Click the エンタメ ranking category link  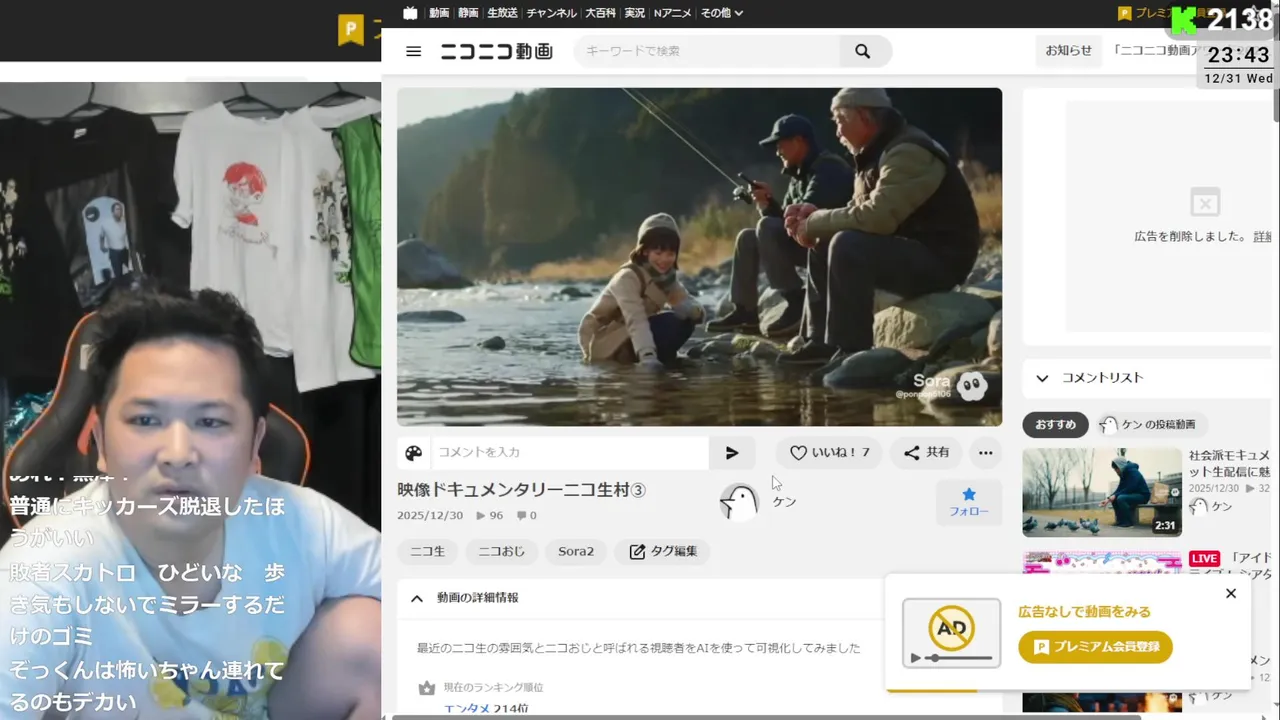point(466,709)
